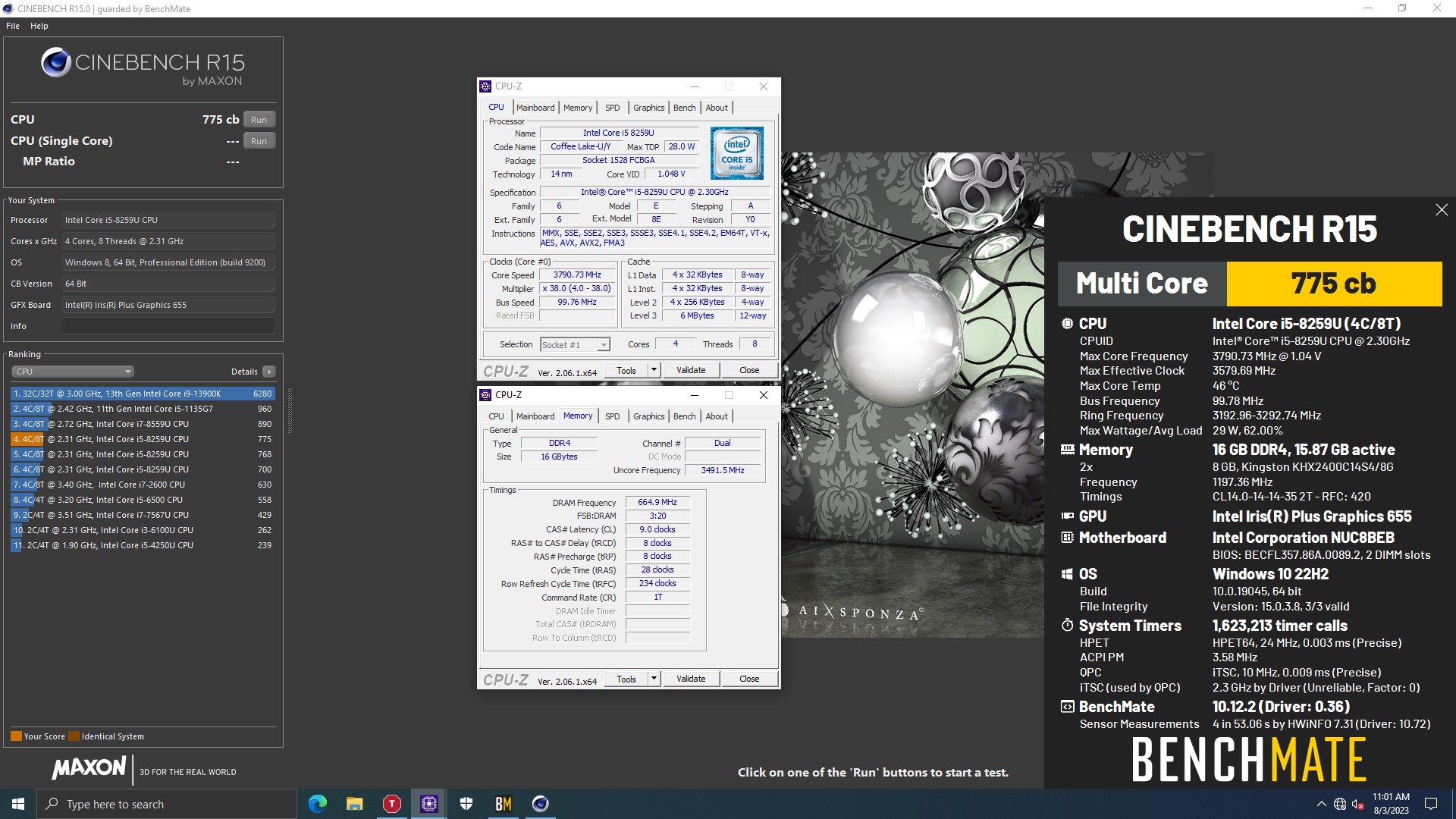
Task: Open About tab in upper CPU-Z window
Action: pos(717,108)
